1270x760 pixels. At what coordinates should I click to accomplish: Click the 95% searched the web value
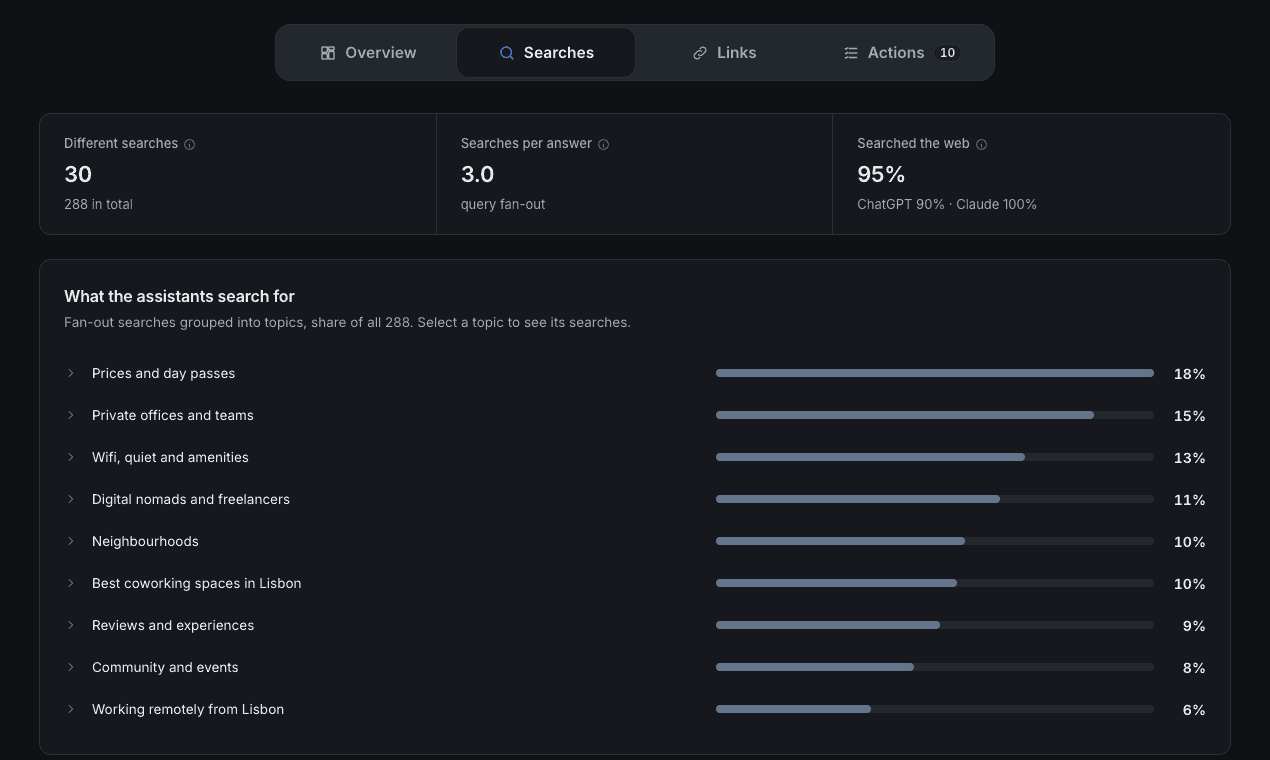pyautogui.click(x=881, y=174)
